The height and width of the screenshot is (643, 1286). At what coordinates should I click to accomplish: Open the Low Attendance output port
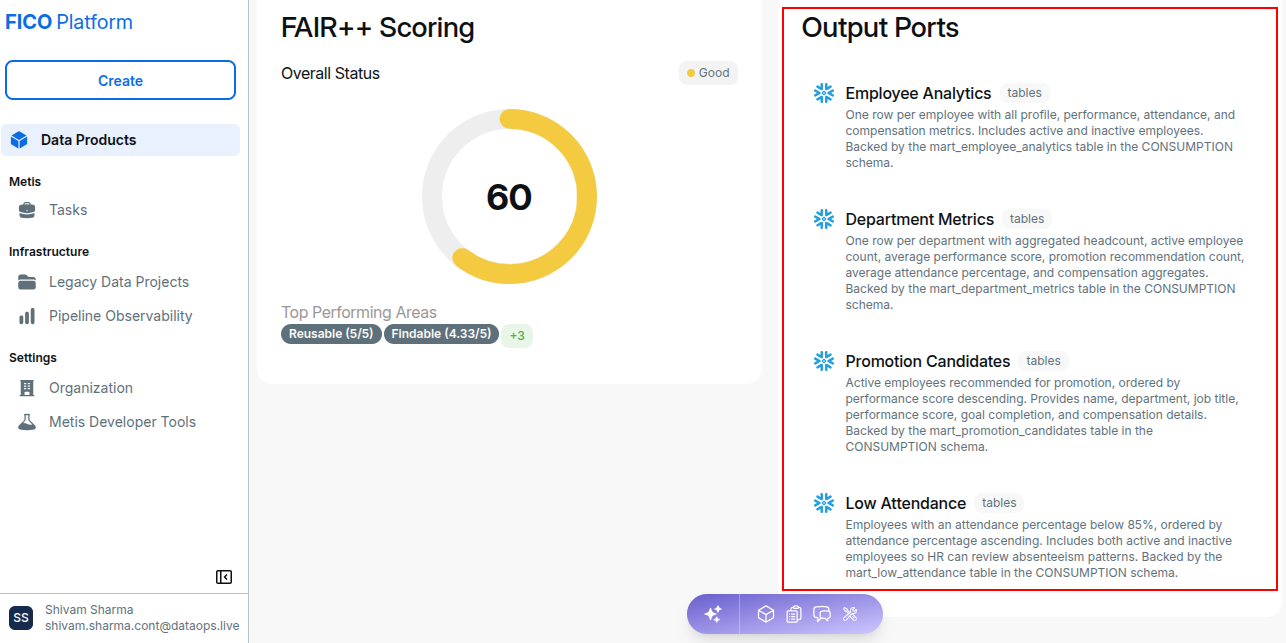906,503
